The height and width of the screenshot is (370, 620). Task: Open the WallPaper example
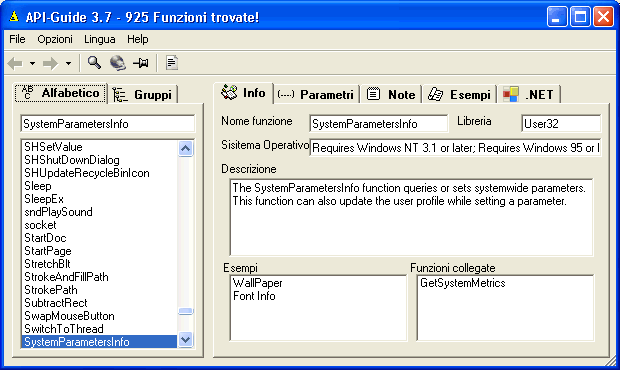coord(257,283)
